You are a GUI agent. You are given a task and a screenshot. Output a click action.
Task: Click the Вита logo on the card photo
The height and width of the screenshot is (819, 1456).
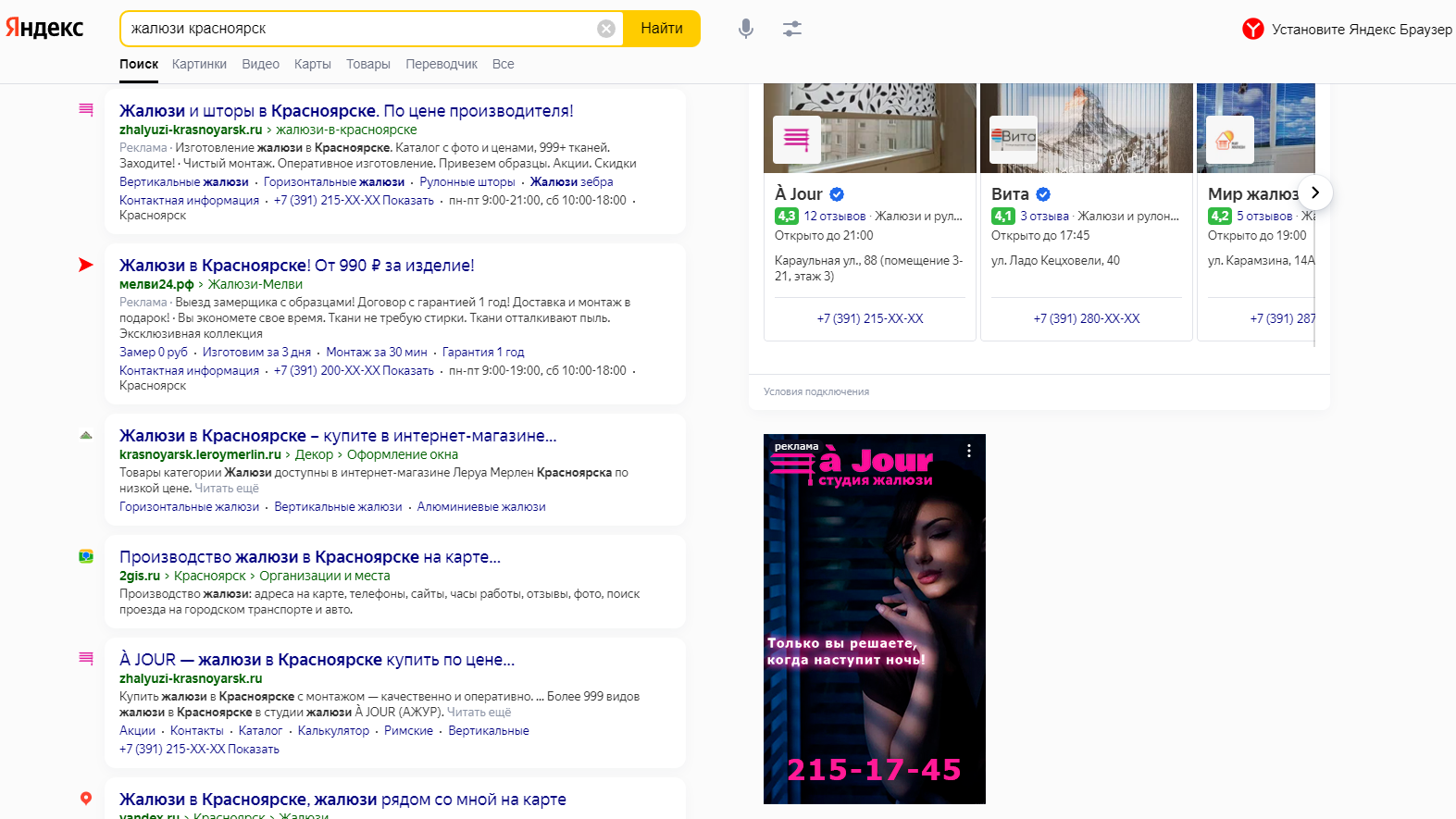(x=1014, y=140)
